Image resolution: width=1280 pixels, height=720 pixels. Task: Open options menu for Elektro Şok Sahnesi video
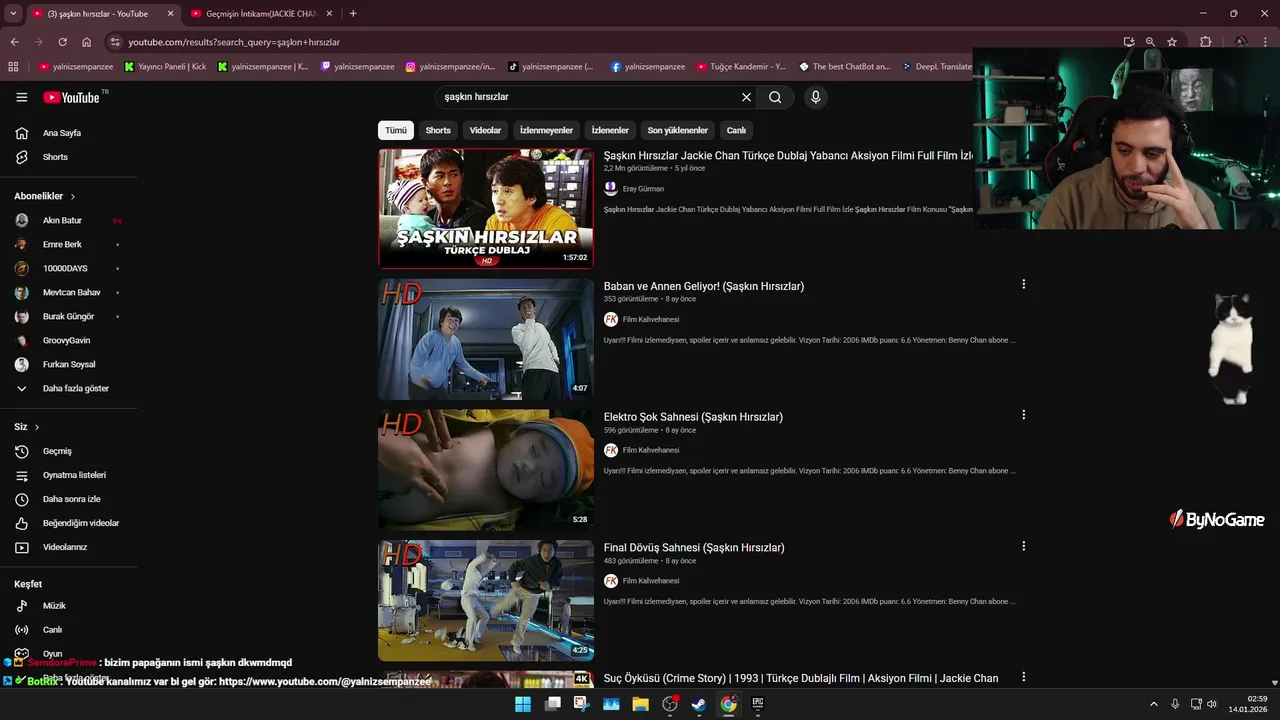click(x=1023, y=415)
